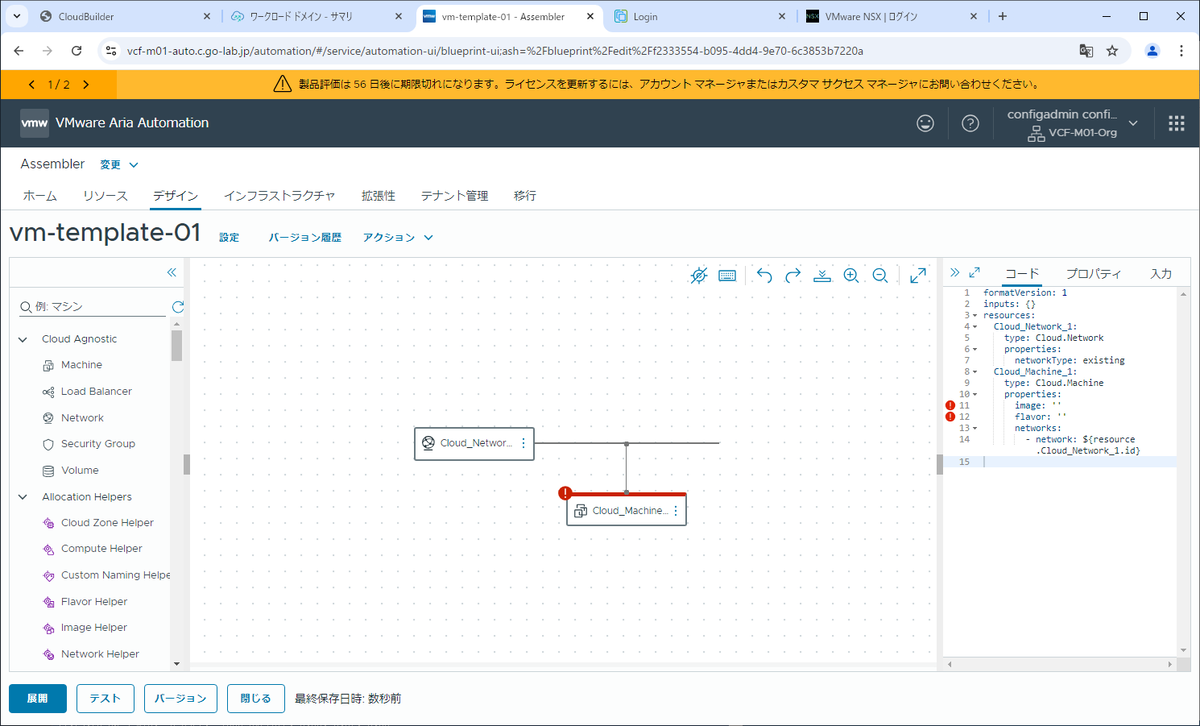Switch to the インフラストラクチャ tab
The width and height of the screenshot is (1200, 726).
point(279,196)
